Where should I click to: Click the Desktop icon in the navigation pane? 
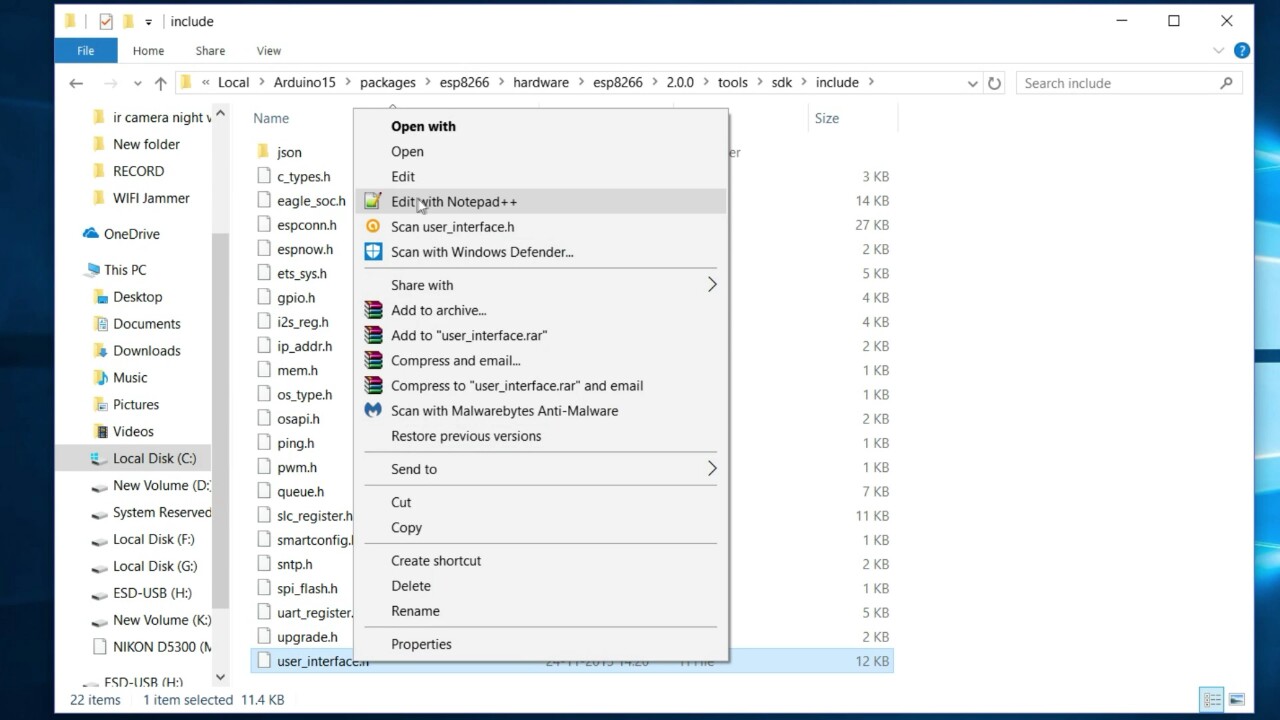[100, 297]
